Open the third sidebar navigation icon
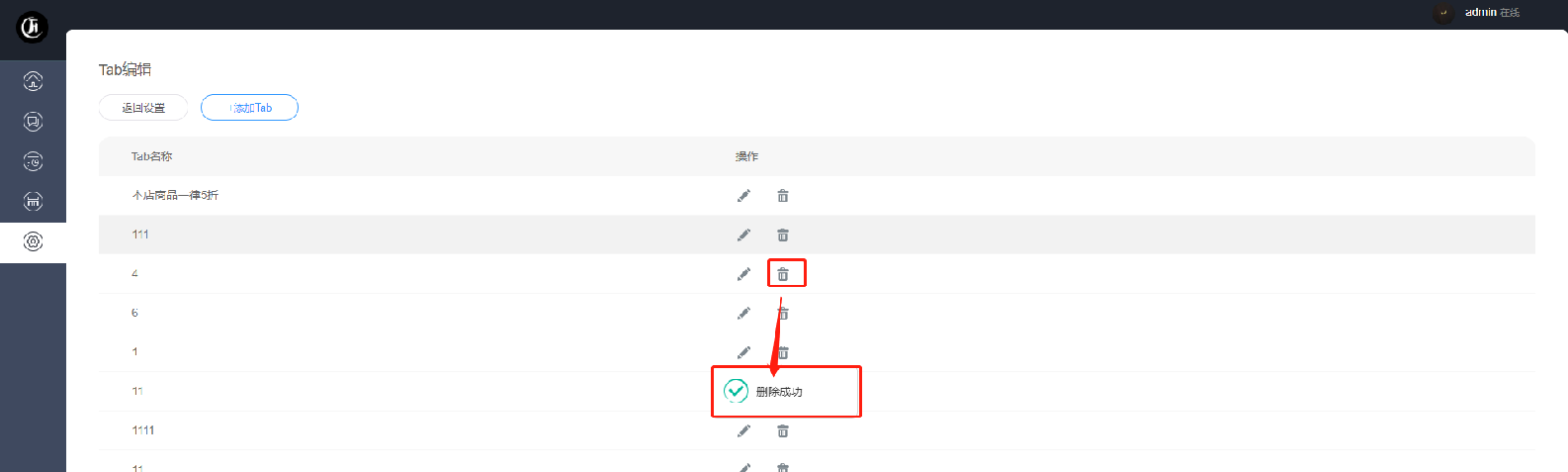 coord(33,161)
